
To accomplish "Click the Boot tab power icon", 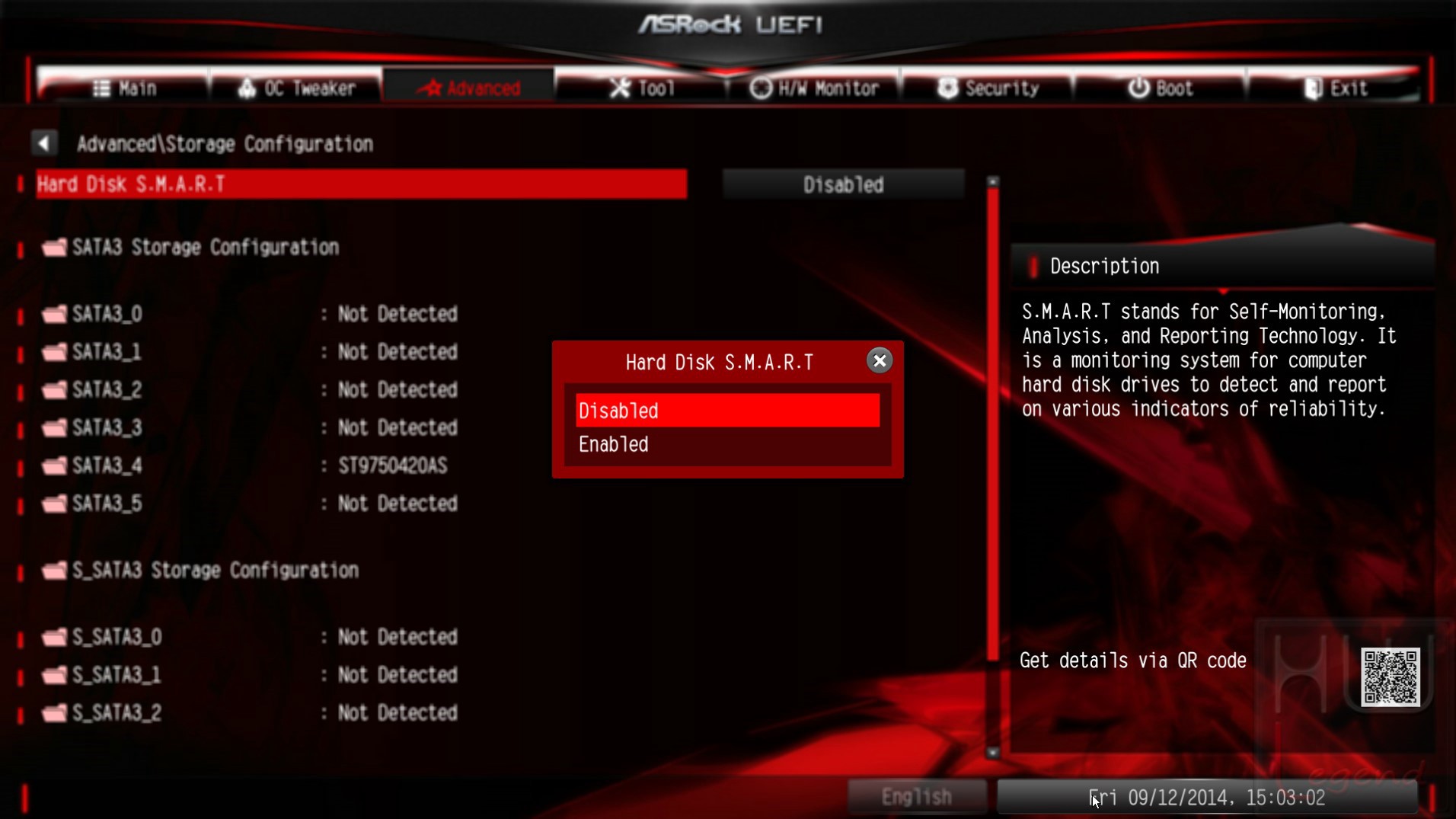I will (1138, 88).
